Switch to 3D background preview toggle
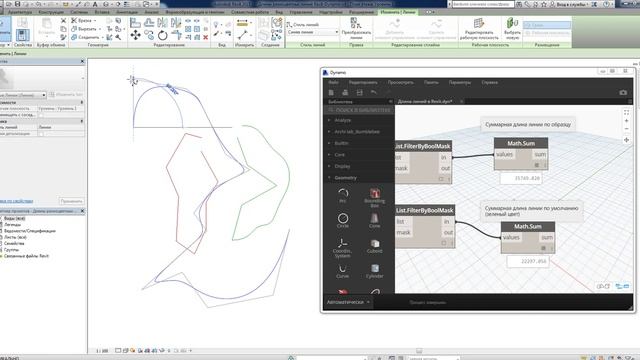 (603, 287)
